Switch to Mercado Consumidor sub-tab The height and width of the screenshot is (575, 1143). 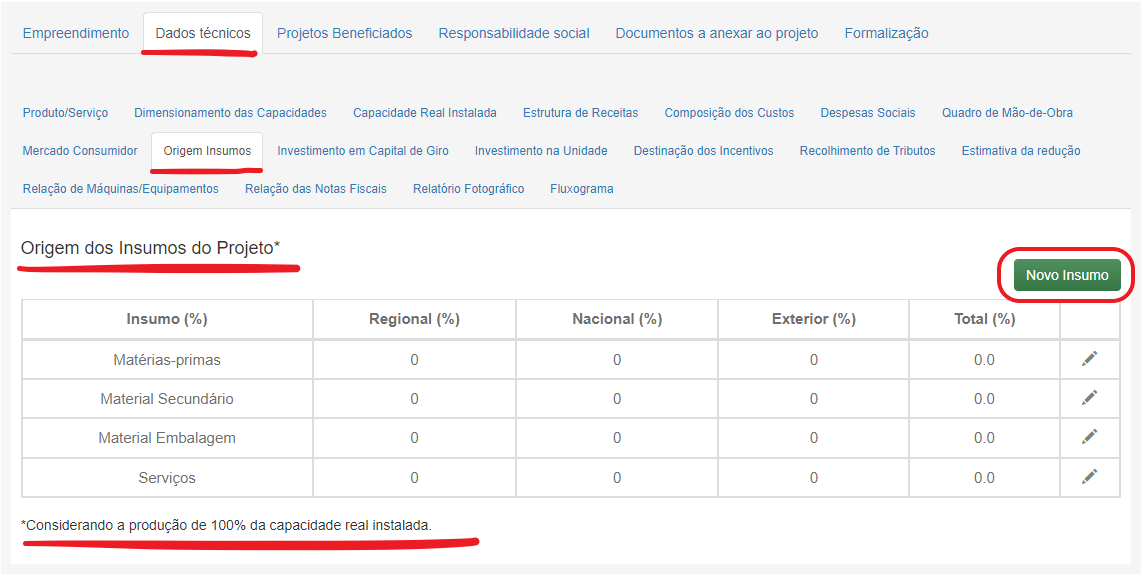pyautogui.click(x=80, y=151)
